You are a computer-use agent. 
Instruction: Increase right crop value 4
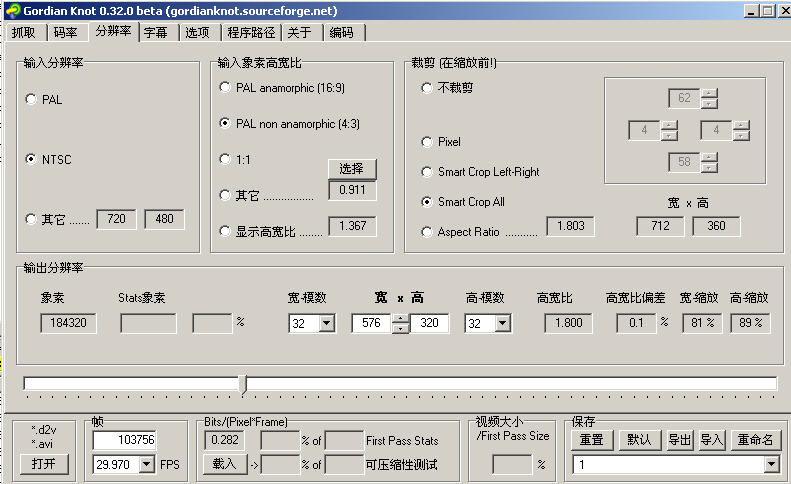(x=742, y=125)
